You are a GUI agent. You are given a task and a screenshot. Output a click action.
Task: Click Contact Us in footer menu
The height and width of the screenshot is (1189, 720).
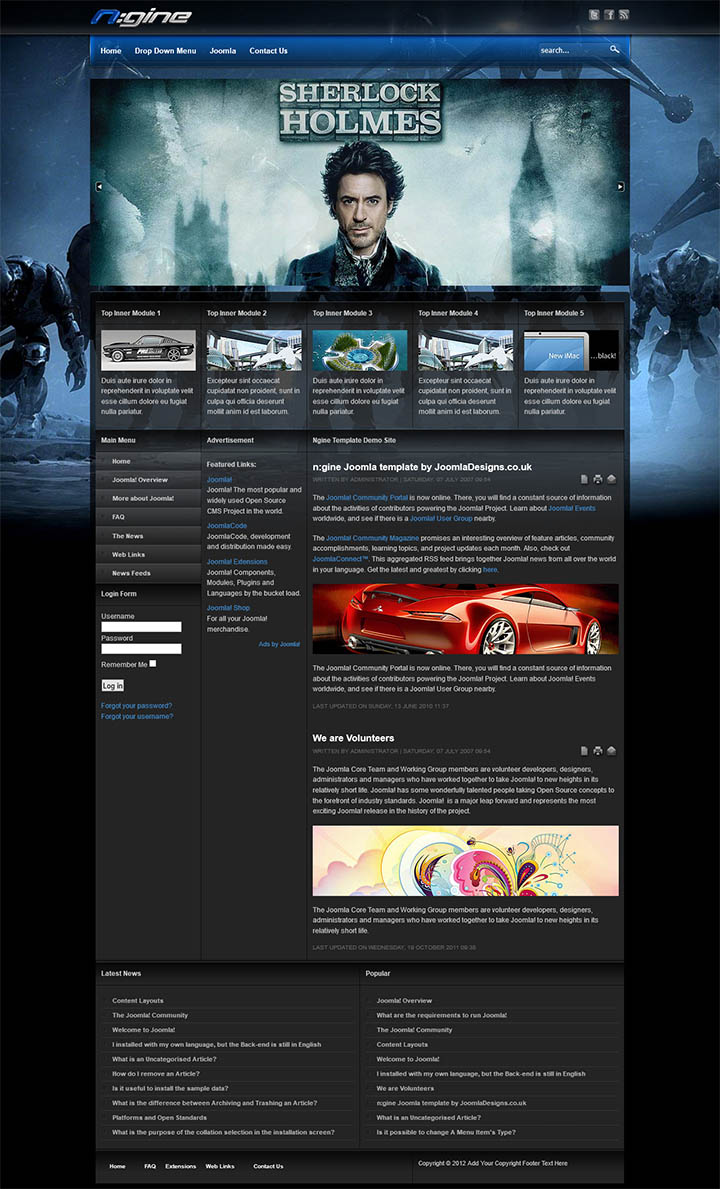click(x=268, y=1166)
